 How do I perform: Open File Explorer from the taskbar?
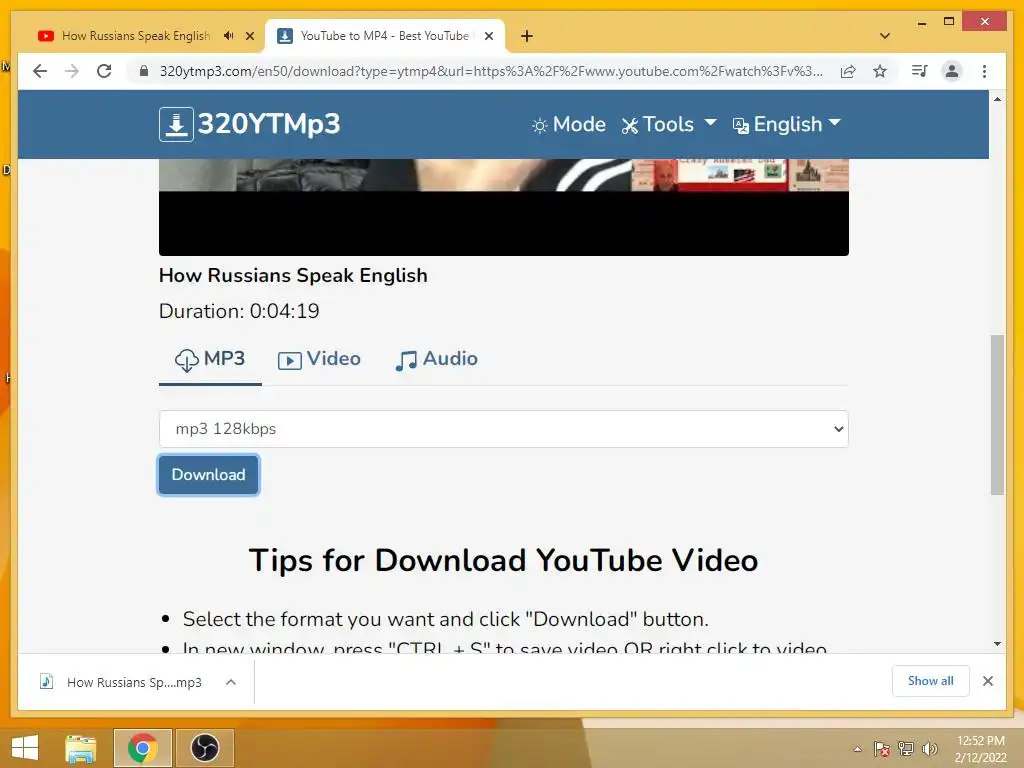[81, 748]
